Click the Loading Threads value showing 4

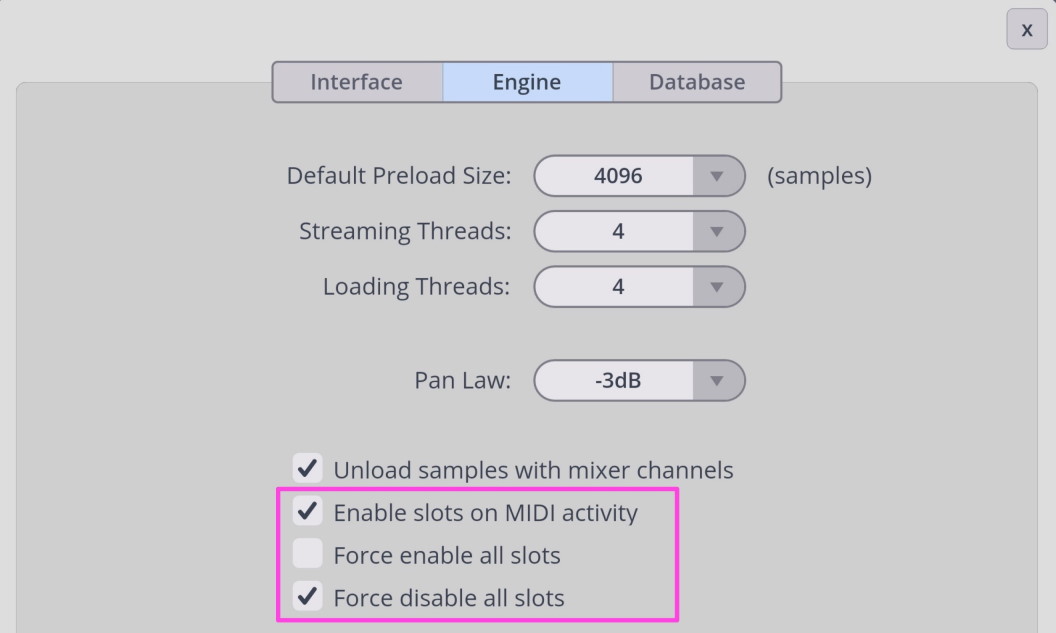617,287
